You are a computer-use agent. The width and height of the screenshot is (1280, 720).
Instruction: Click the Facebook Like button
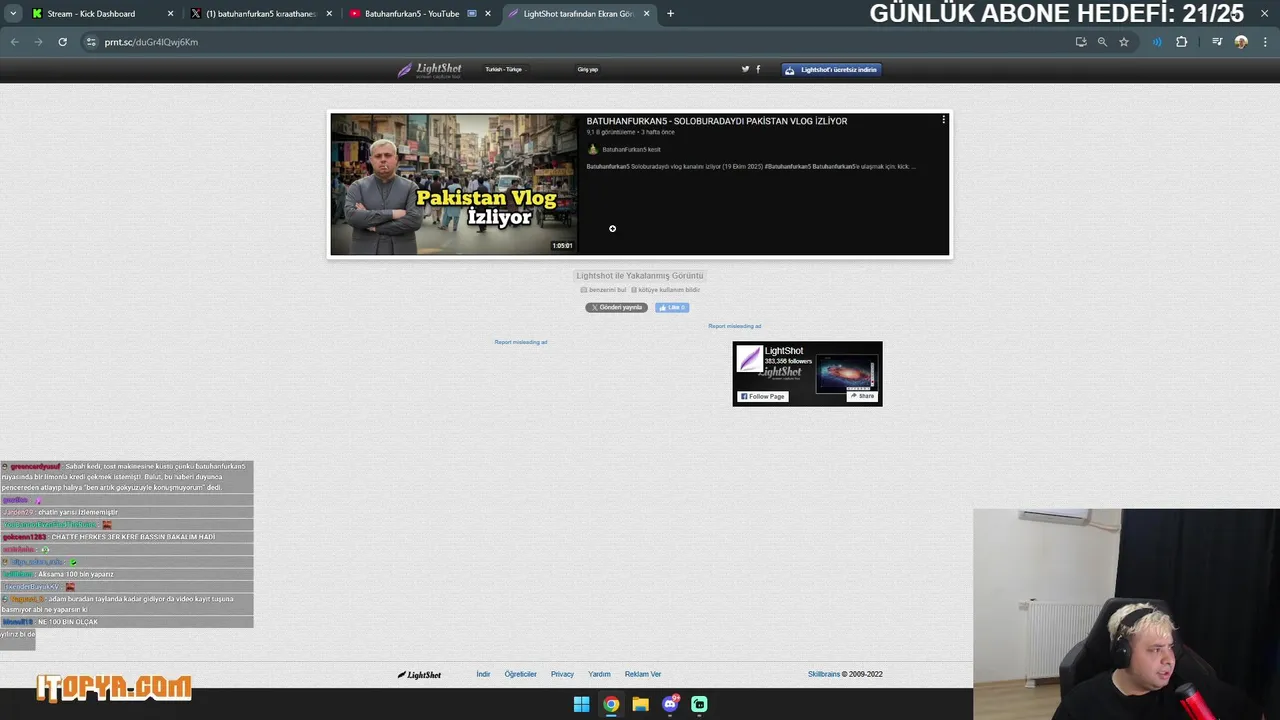(x=672, y=308)
